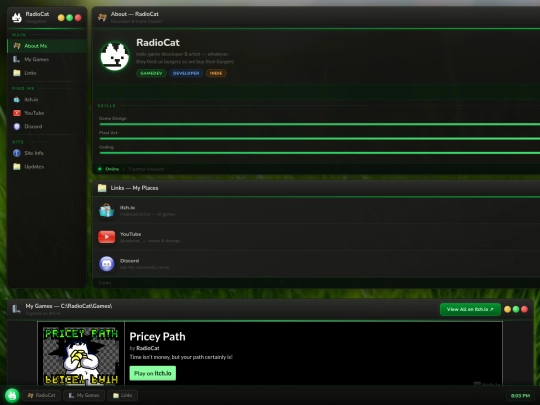
Task: Click the My Games sidebar icon
Action: 17,59
